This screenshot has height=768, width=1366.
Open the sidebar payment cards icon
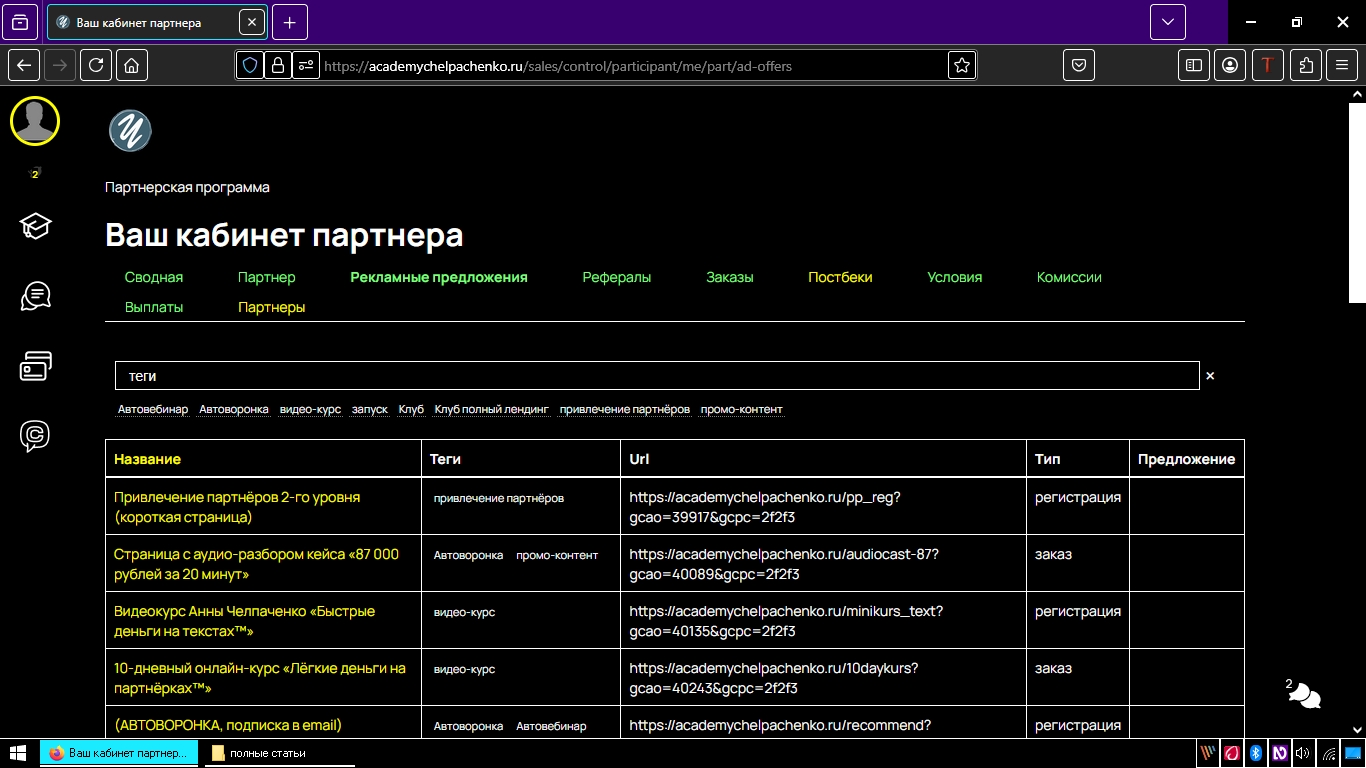(35, 366)
